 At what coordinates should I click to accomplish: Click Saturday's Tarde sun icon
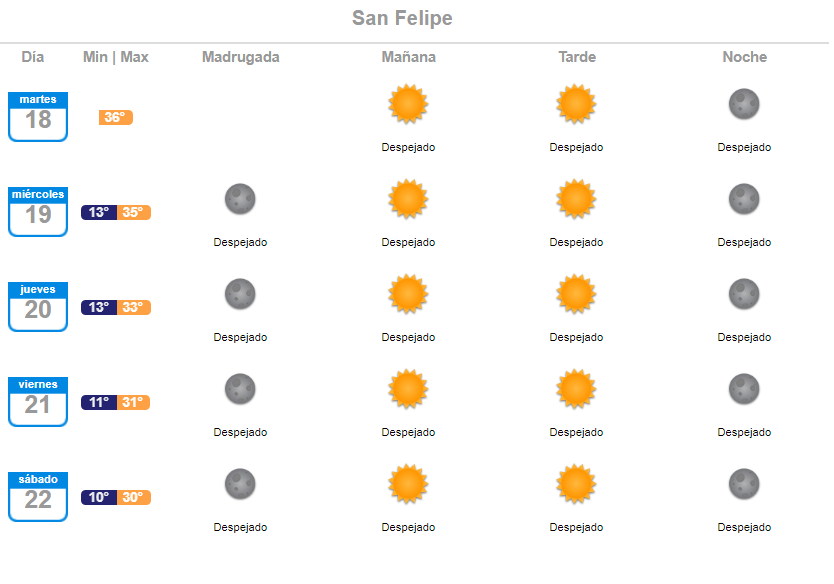point(576,484)
